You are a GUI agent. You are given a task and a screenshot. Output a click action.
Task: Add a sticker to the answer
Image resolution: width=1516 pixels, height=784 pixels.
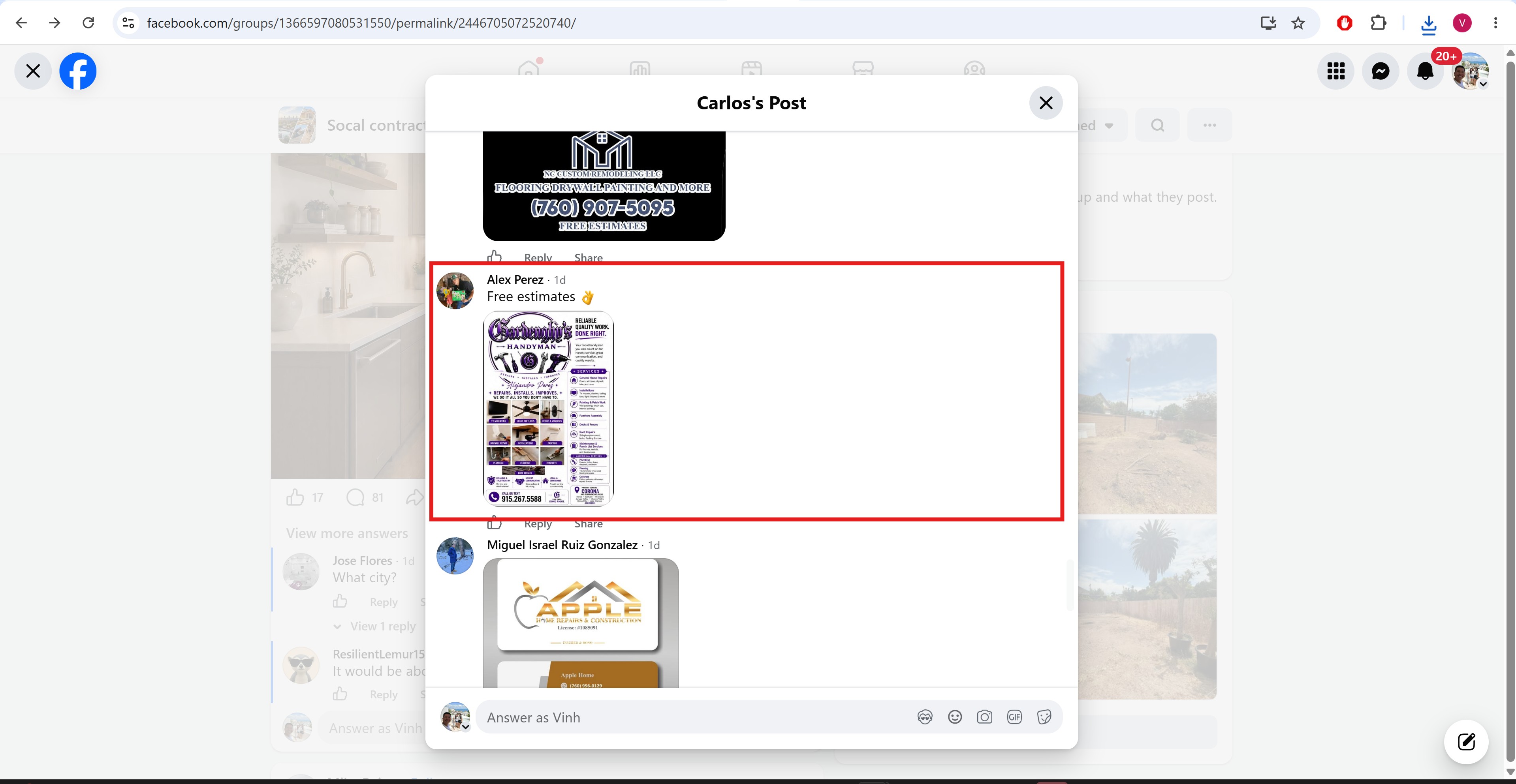click(1044, 717)
